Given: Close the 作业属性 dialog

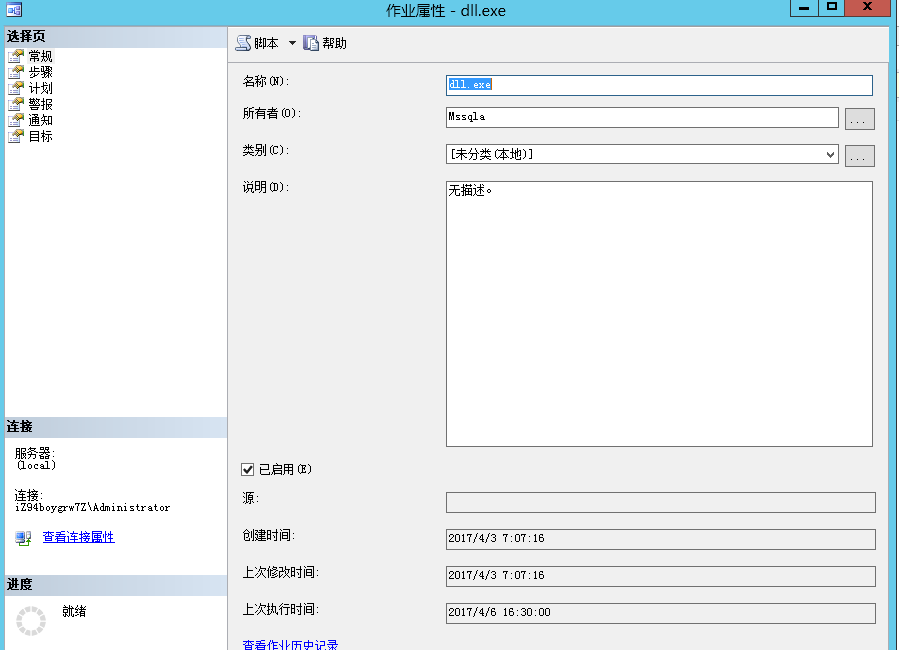Looking at the screenshot, I should coord(867,8).
